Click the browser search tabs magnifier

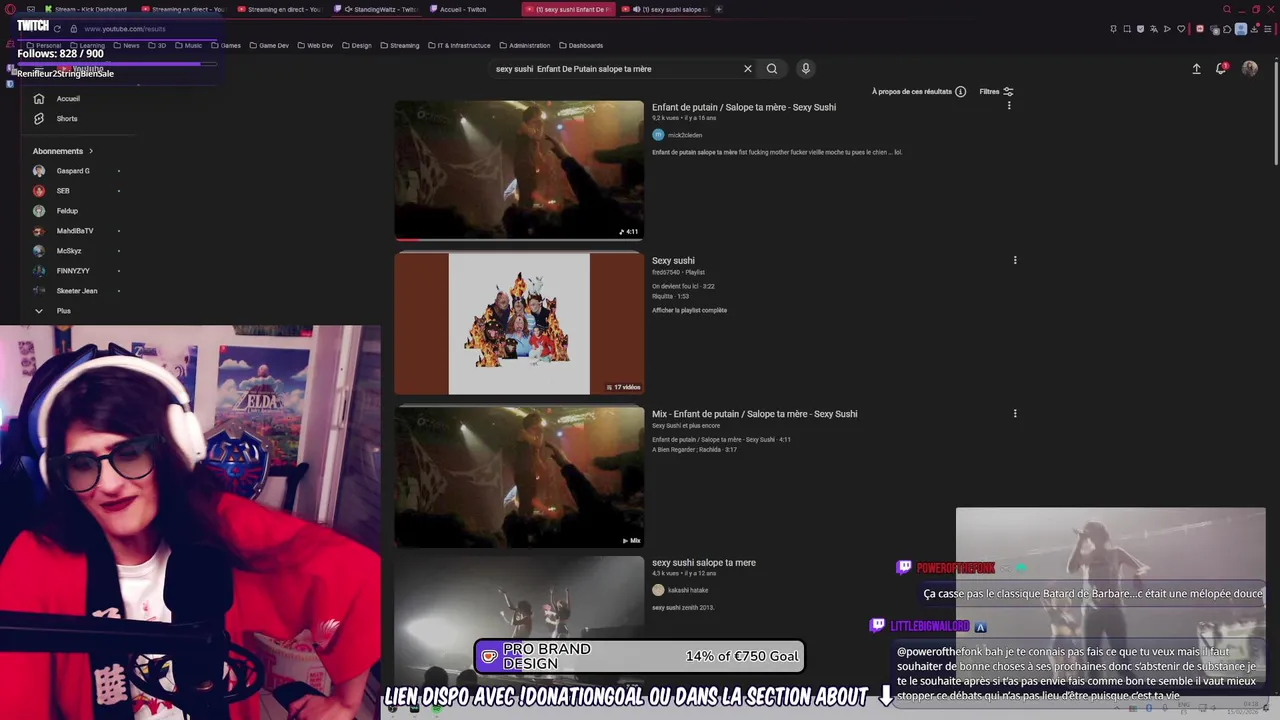(1227, 9)
